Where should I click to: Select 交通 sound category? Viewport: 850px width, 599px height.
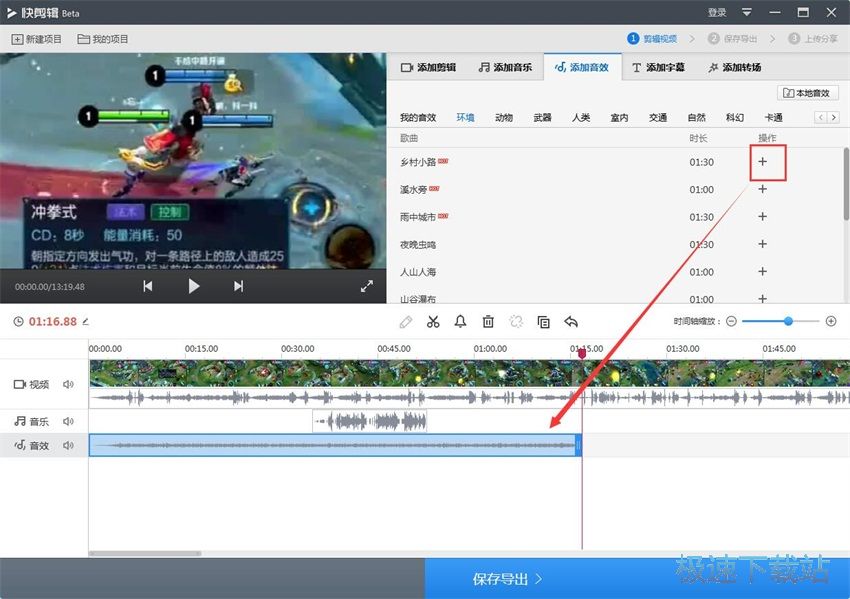658,118
